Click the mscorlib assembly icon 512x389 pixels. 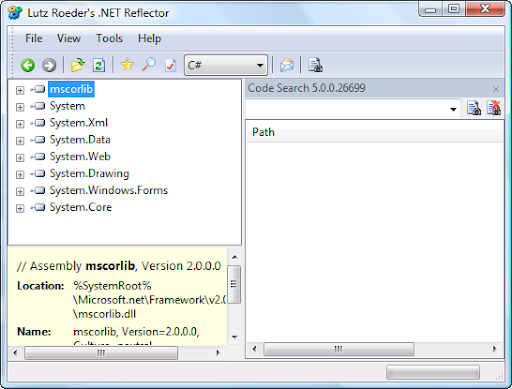(x=38, y=89)
